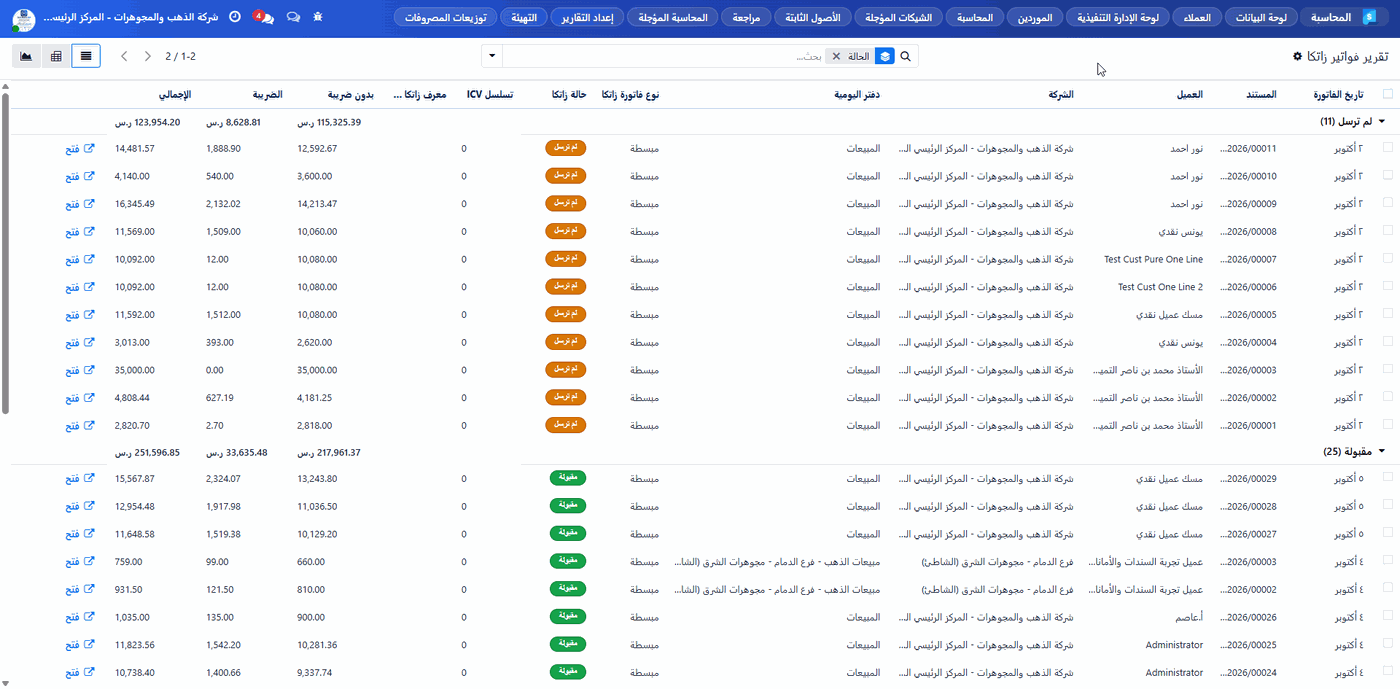Open invoice 2026/00010 via its فتح link
Image resolution: width=1400 pixels, height=689 pixels.
tap(80, 176)
